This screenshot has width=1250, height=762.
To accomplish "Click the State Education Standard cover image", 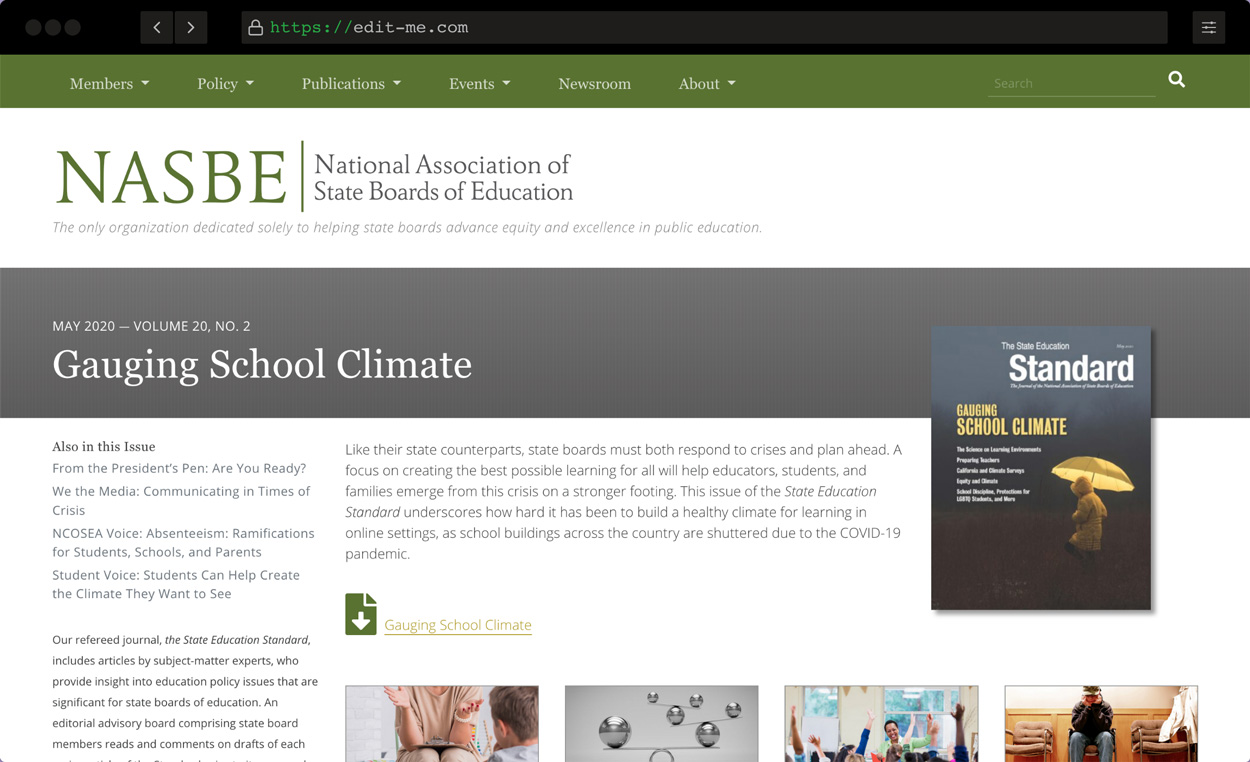I will (x=1040, y=467).
